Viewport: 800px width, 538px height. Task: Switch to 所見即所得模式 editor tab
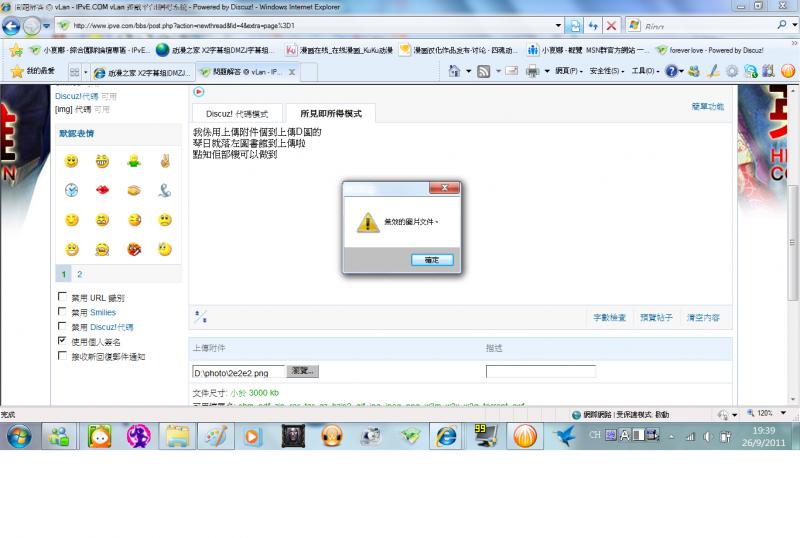(331, 113)
